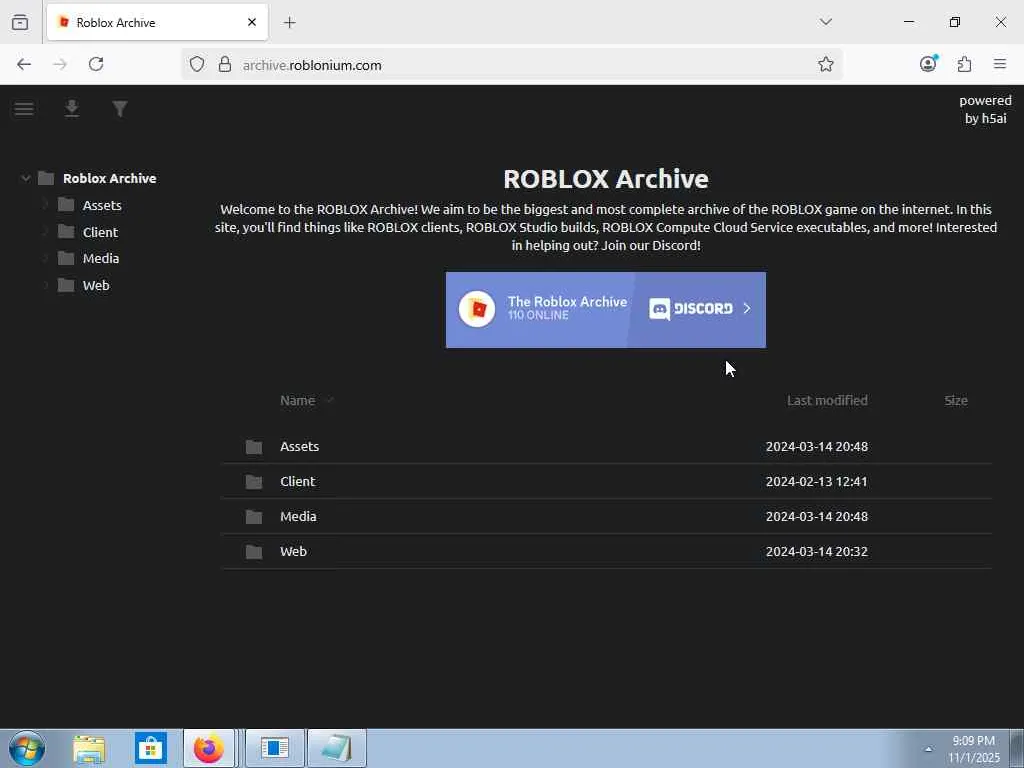This screenshot has height=768, width=1024.
Task: Expand the Client tree node arrow
Action: 45,232
